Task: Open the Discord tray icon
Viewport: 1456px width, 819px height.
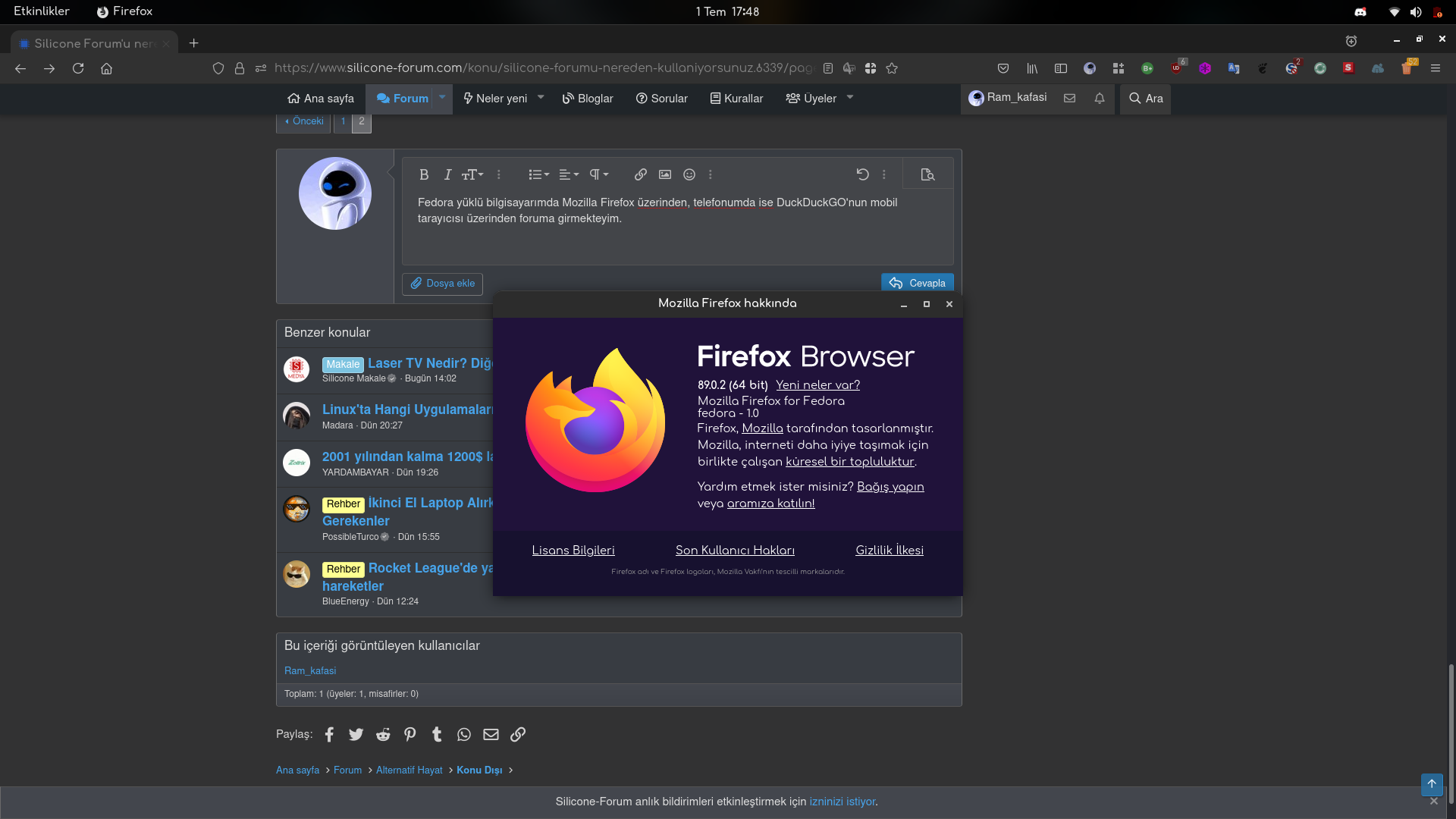Action: pyautogui.click(x=1360, y=12)
